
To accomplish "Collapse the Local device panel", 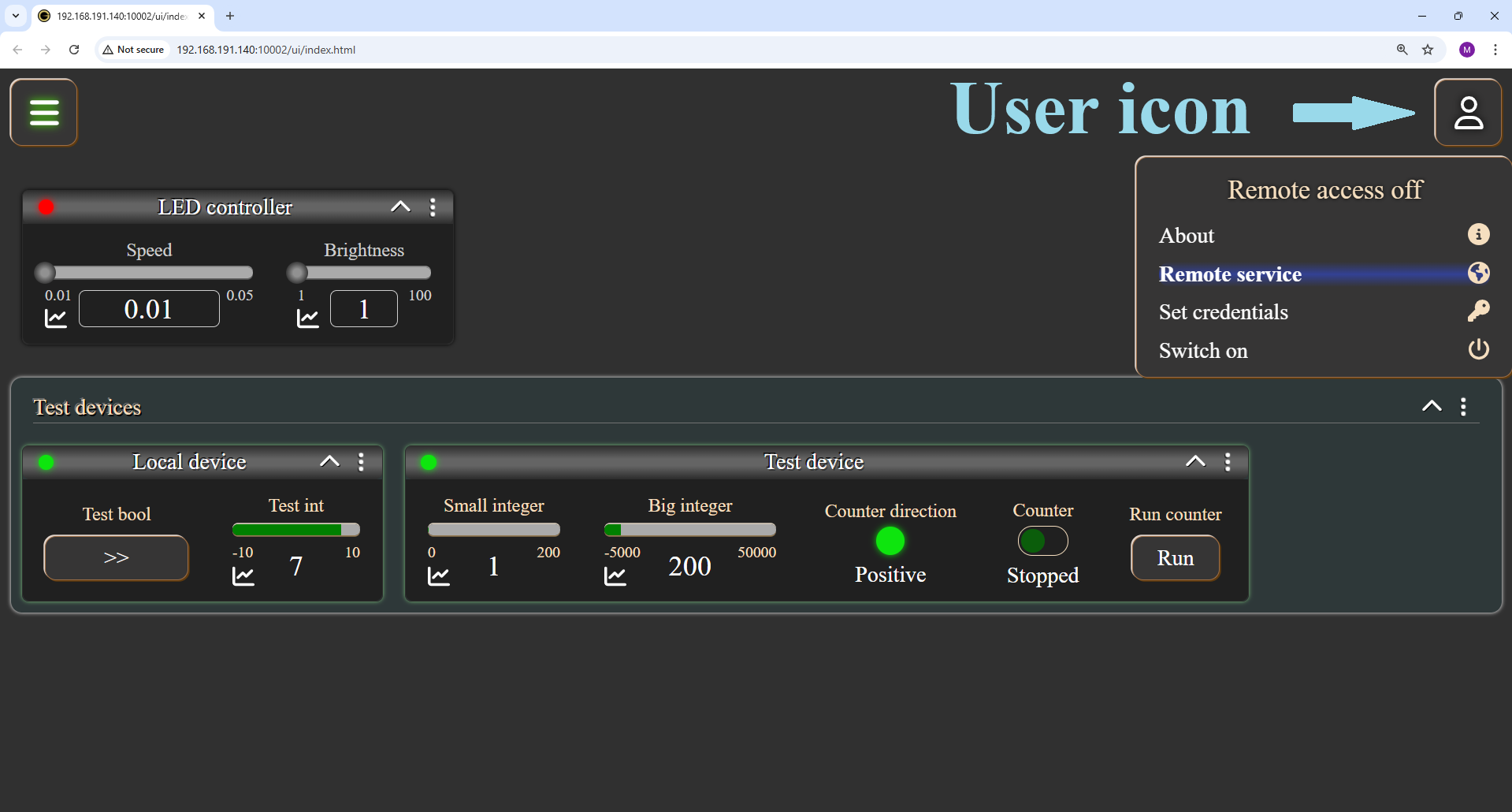I will tap(329, 462).
